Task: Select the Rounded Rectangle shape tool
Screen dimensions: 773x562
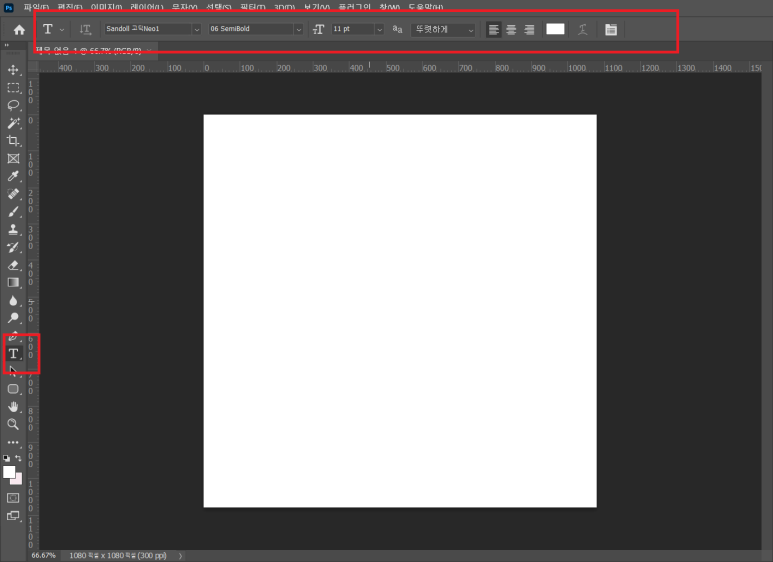Action: tap(13, 389)
